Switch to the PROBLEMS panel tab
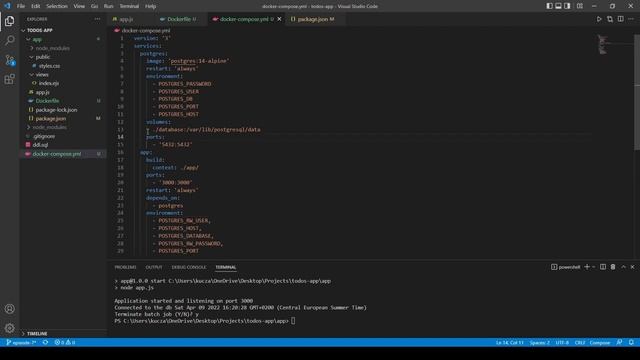 pyautogui.click(x=125, y=267)
